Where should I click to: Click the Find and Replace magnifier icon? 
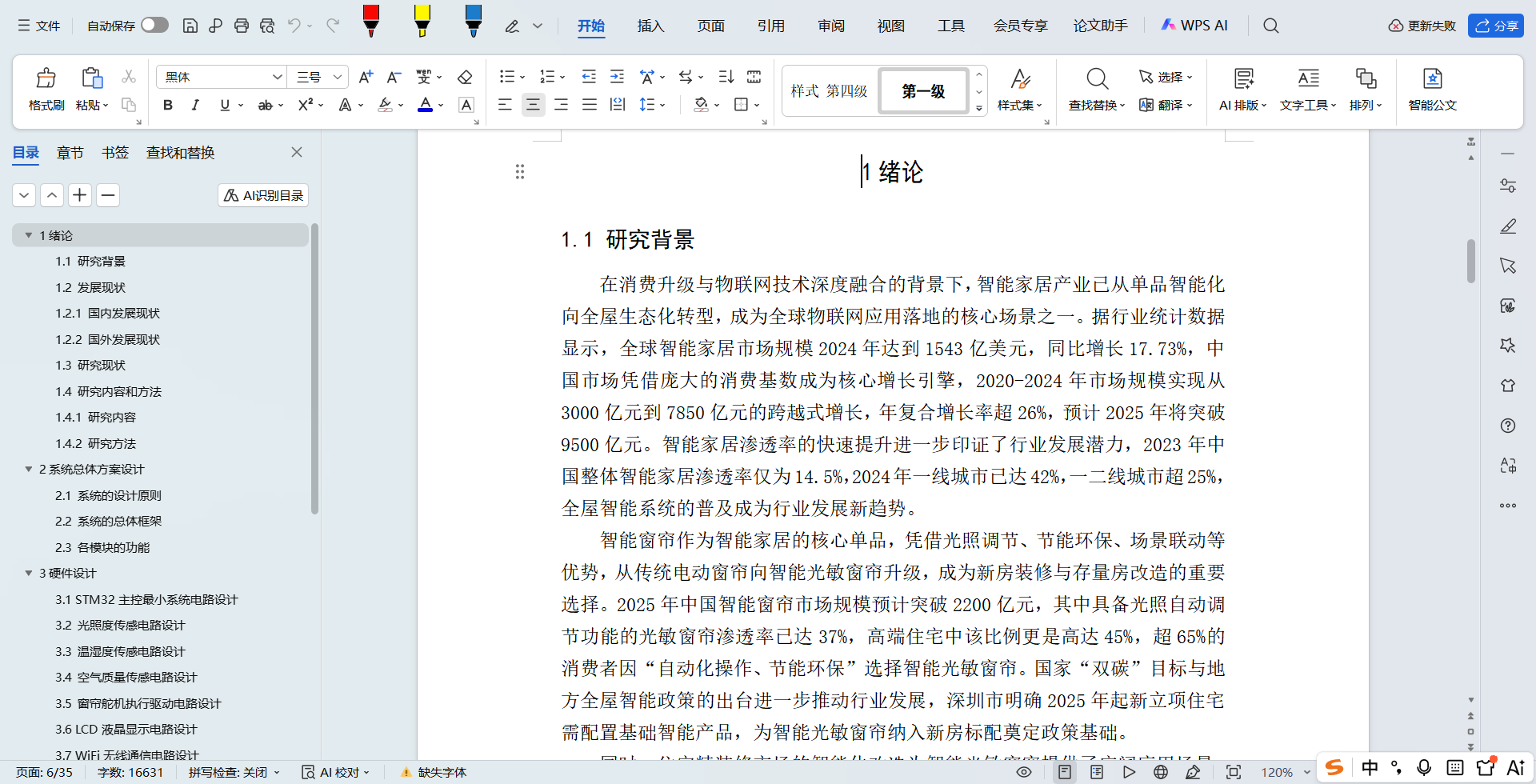tap(1097, 78)
